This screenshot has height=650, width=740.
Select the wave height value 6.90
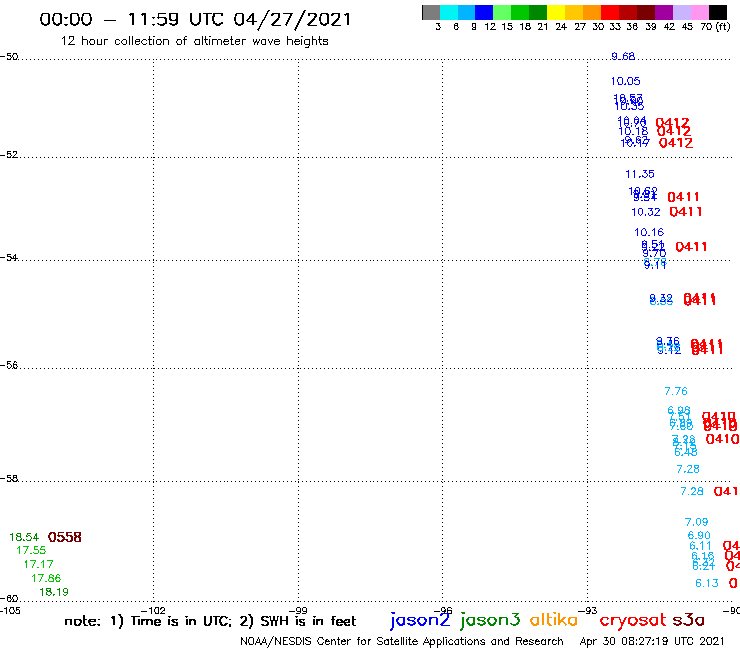click(699, 535)
